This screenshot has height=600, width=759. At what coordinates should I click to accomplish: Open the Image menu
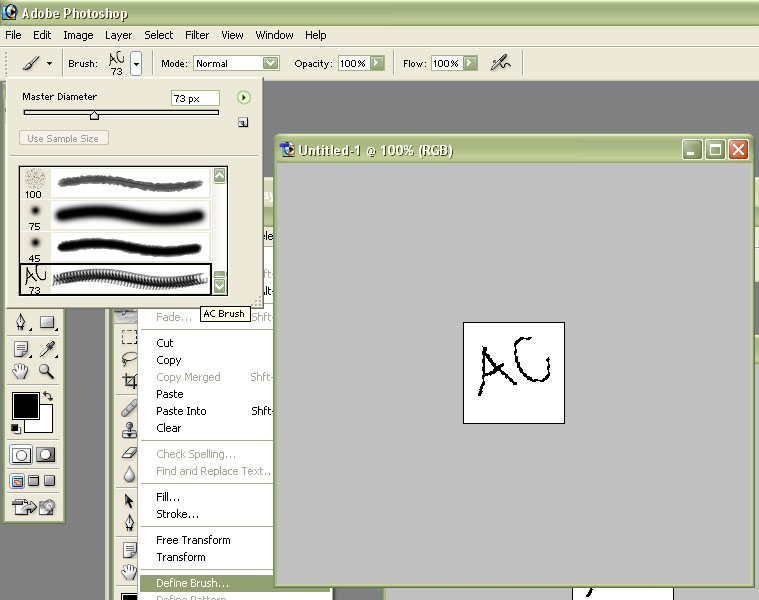[x=78, y=35]
